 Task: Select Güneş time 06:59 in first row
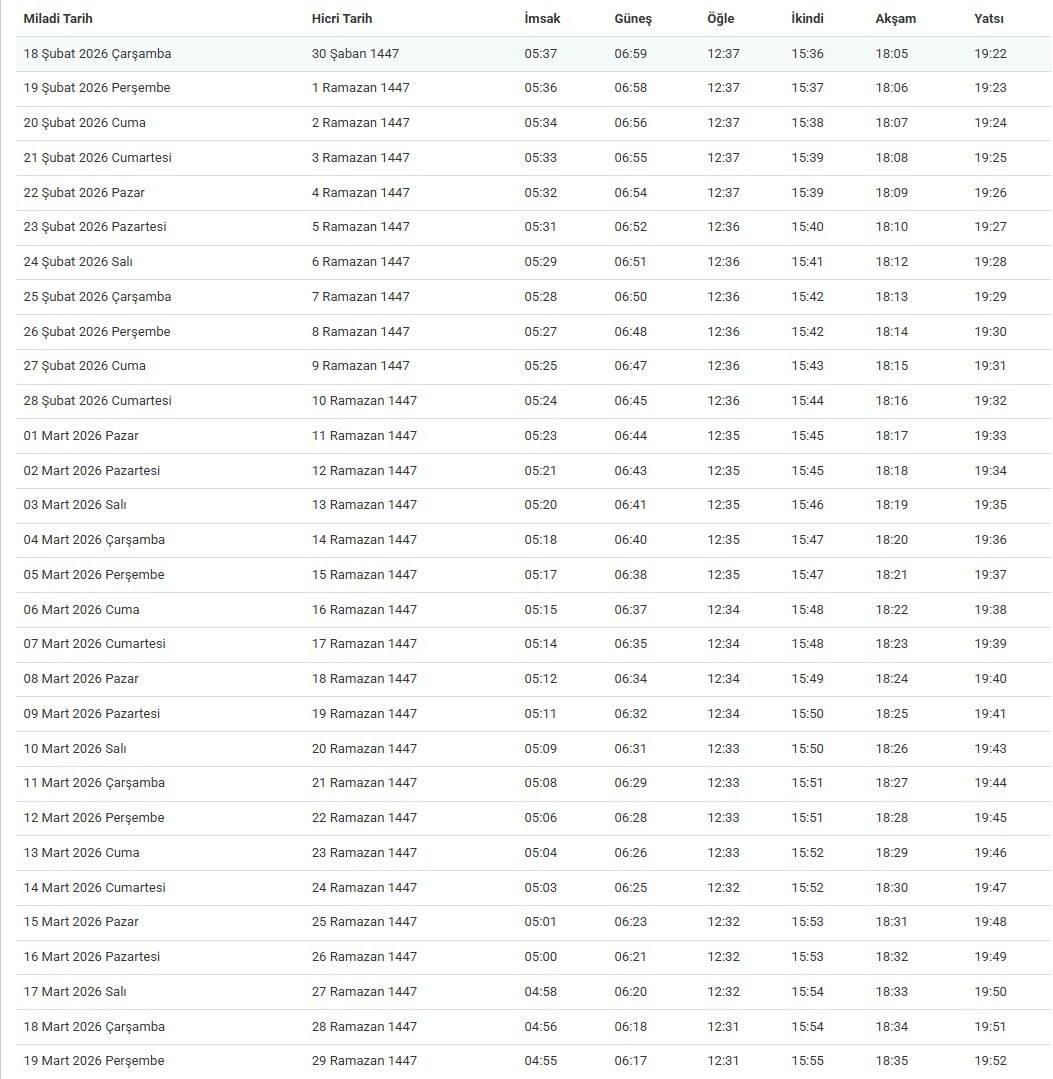630,54
